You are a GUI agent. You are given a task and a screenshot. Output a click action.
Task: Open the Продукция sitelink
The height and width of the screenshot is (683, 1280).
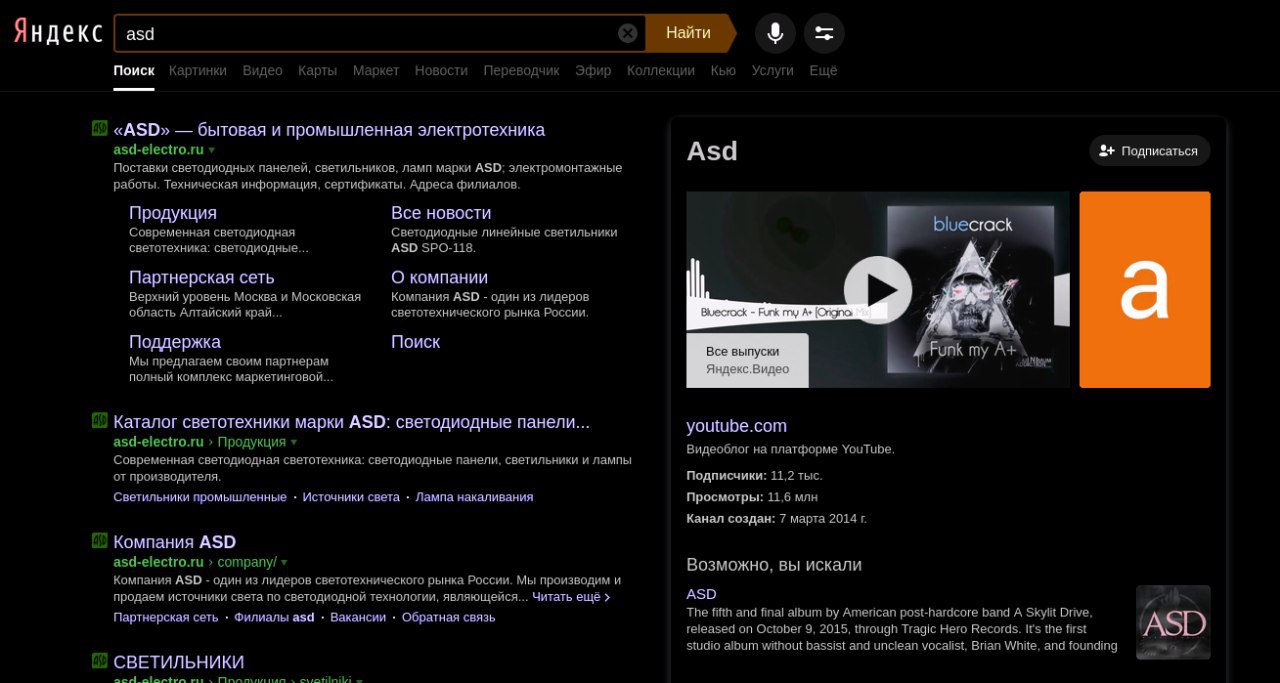point(173,213)
